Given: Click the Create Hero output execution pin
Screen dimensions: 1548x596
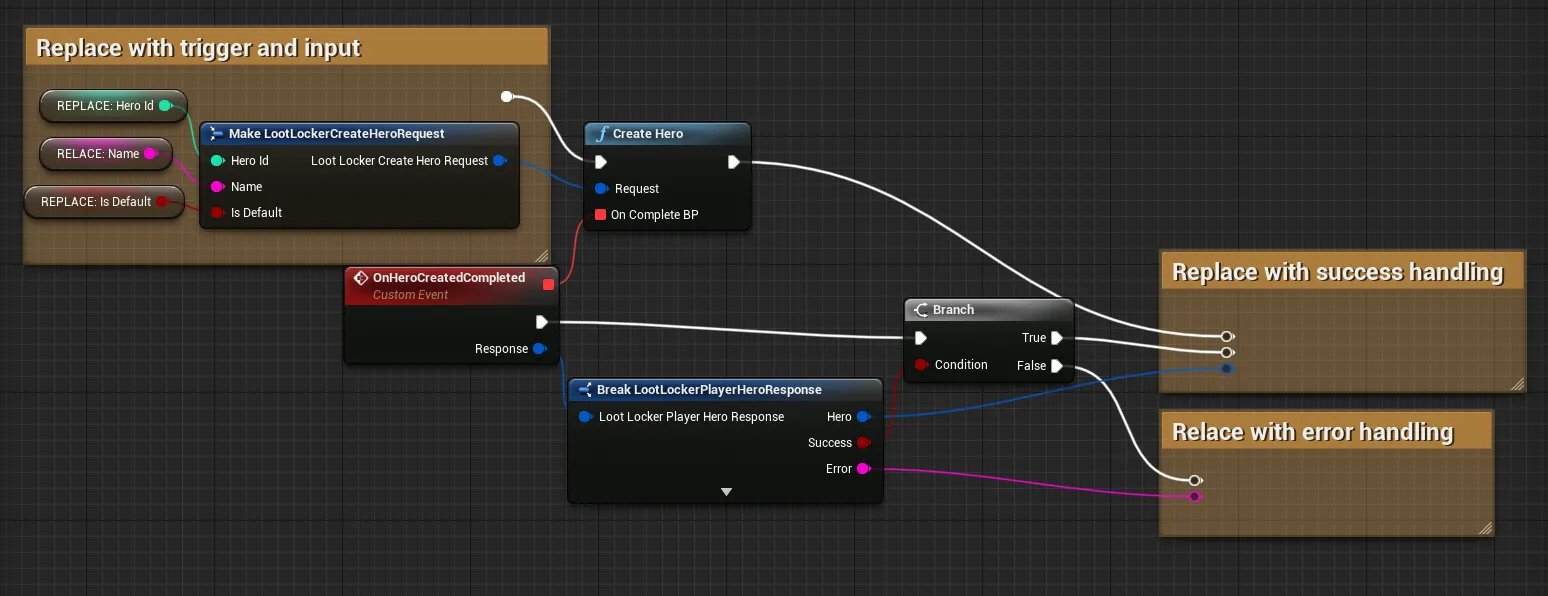Looking at the screenshot, I should (x=733, y=162).
